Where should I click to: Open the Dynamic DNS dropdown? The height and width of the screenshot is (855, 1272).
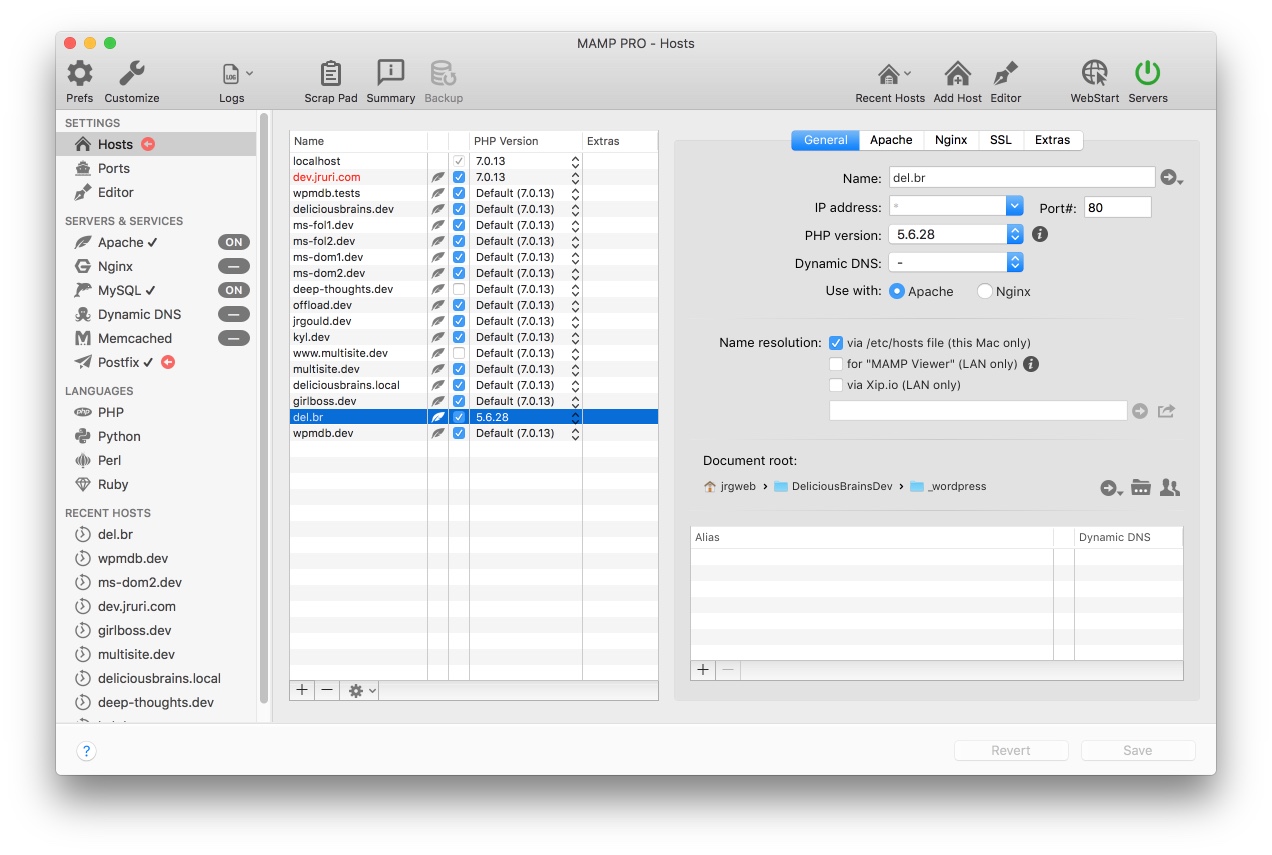(956, 262)
